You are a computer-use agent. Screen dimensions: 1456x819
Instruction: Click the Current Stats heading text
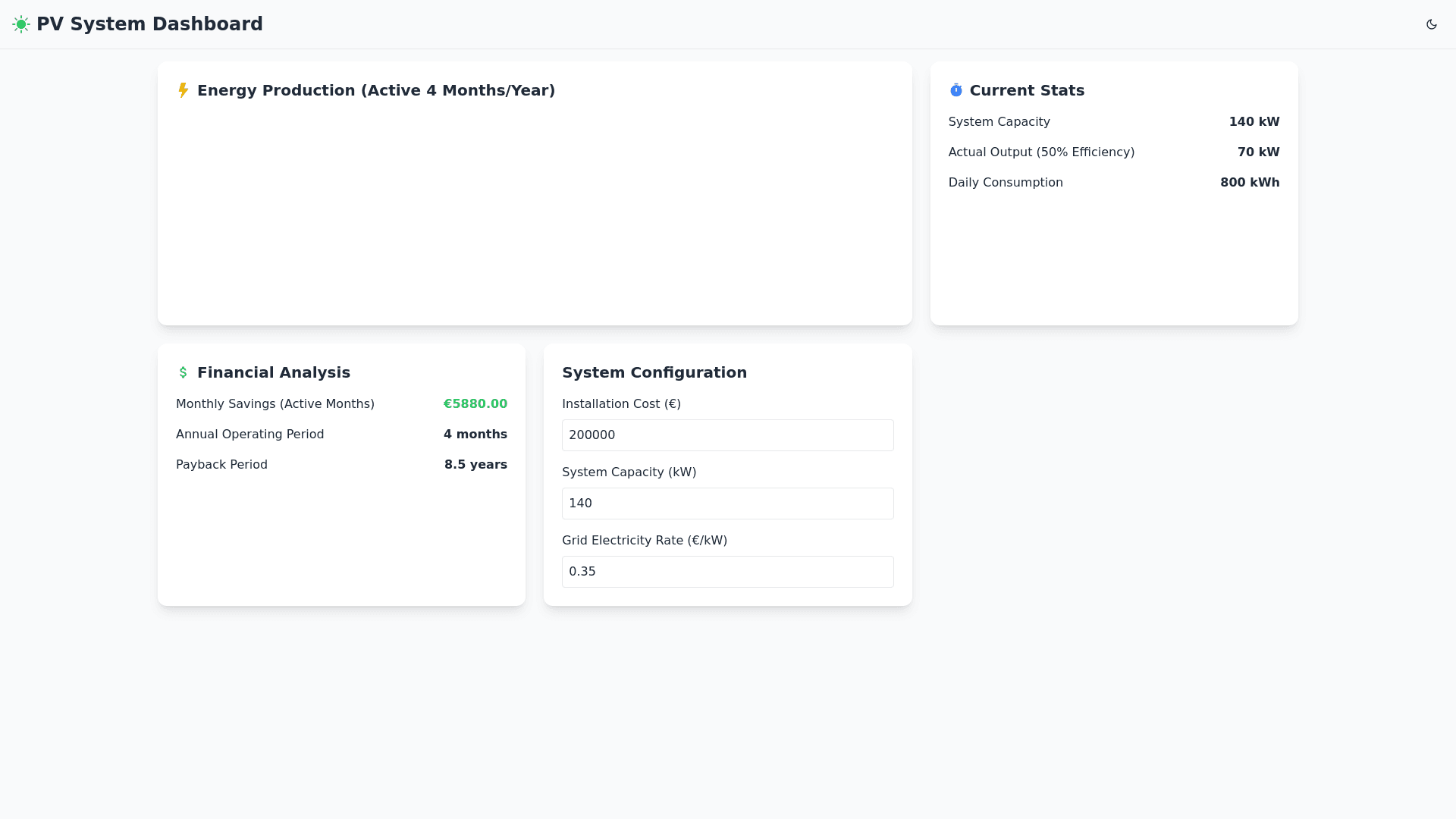point(1026,90)
